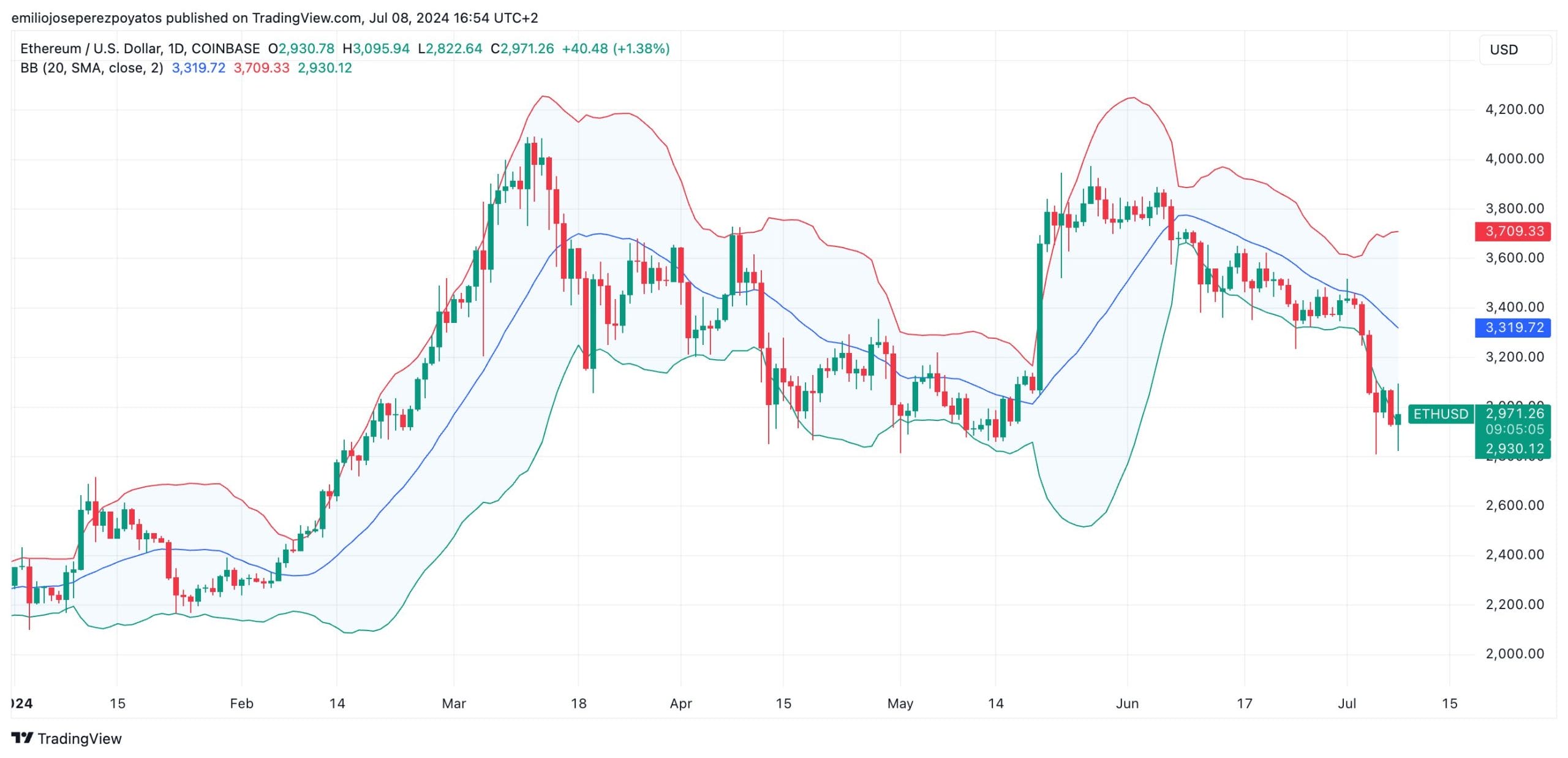Click the 4,200.00 price axis level
Screen dimensions: 1568x758
1514,109
